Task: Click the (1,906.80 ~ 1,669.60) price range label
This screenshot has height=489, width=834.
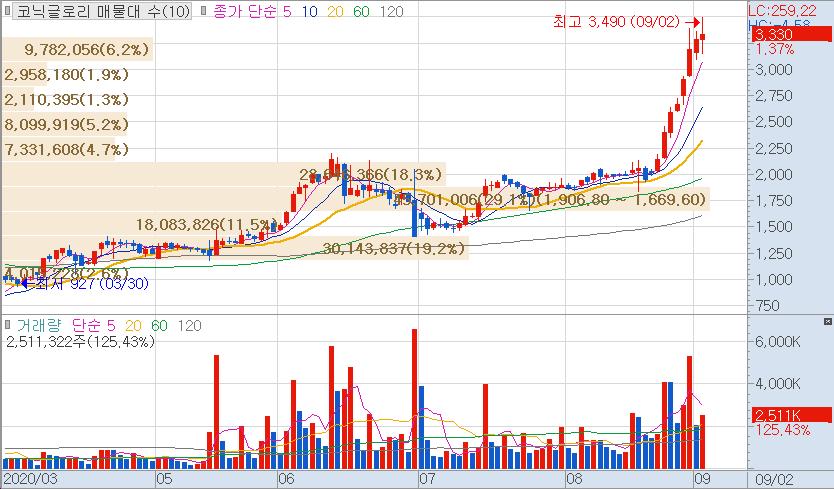Action: click(621, 200)
